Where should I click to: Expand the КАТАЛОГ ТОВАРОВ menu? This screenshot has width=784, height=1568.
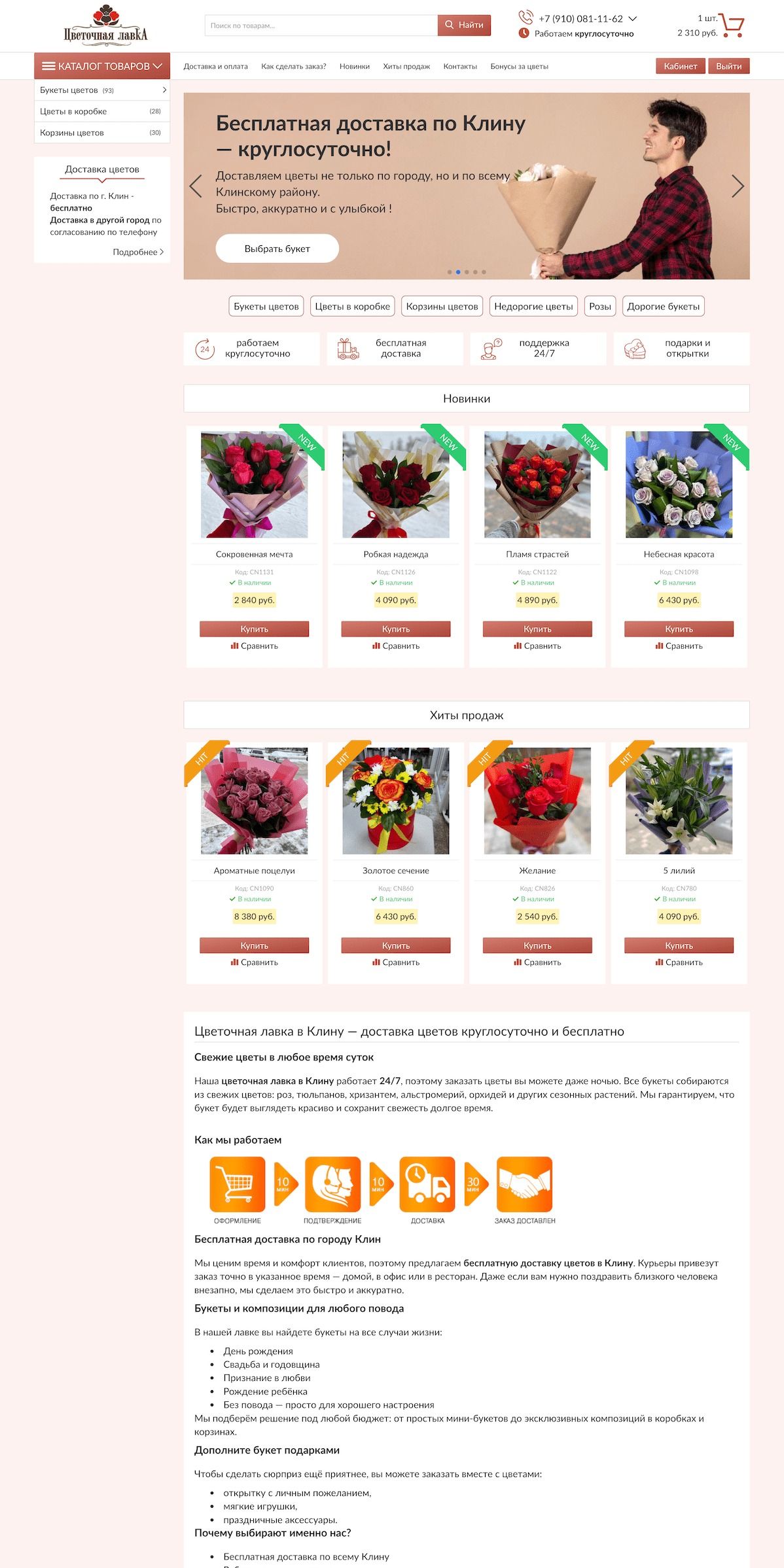pos(102,66)
